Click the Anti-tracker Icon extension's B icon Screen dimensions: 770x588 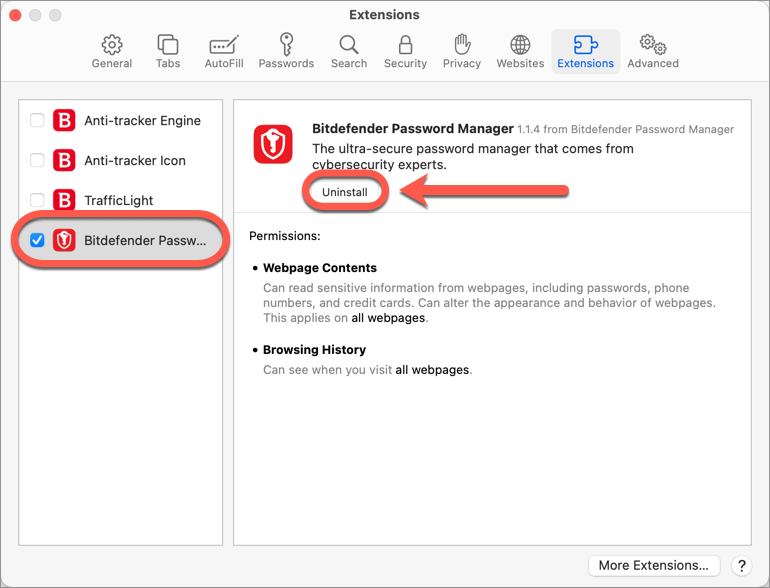click(64, 160)
